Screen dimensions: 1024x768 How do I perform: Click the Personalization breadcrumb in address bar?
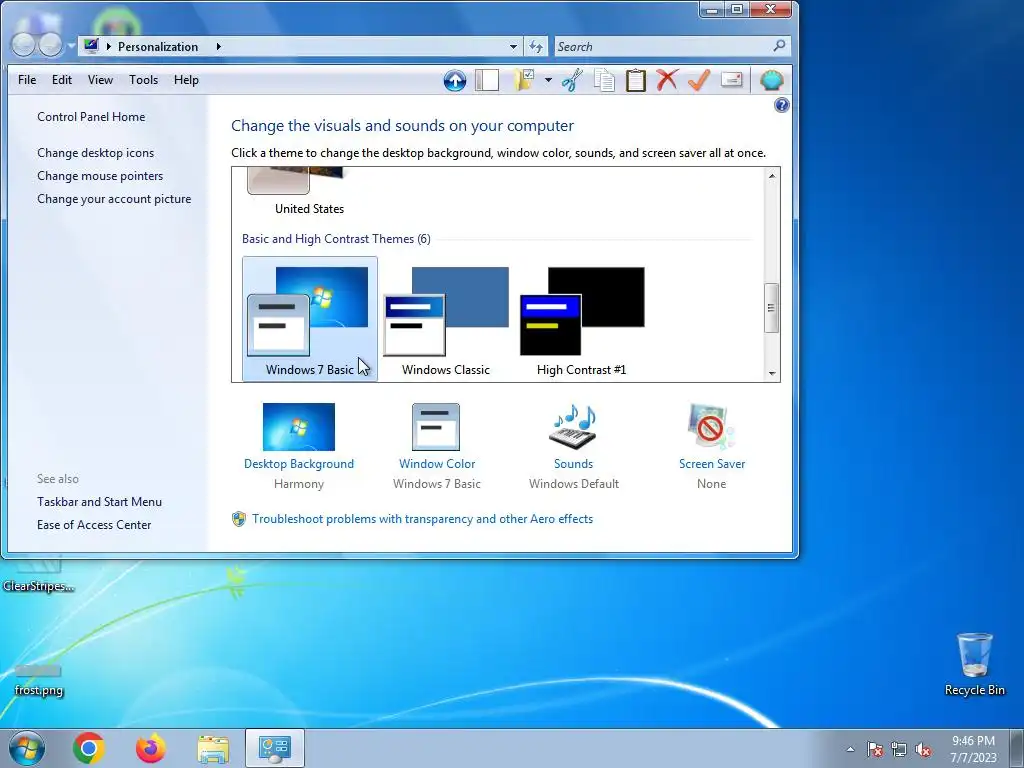point(157,46)
